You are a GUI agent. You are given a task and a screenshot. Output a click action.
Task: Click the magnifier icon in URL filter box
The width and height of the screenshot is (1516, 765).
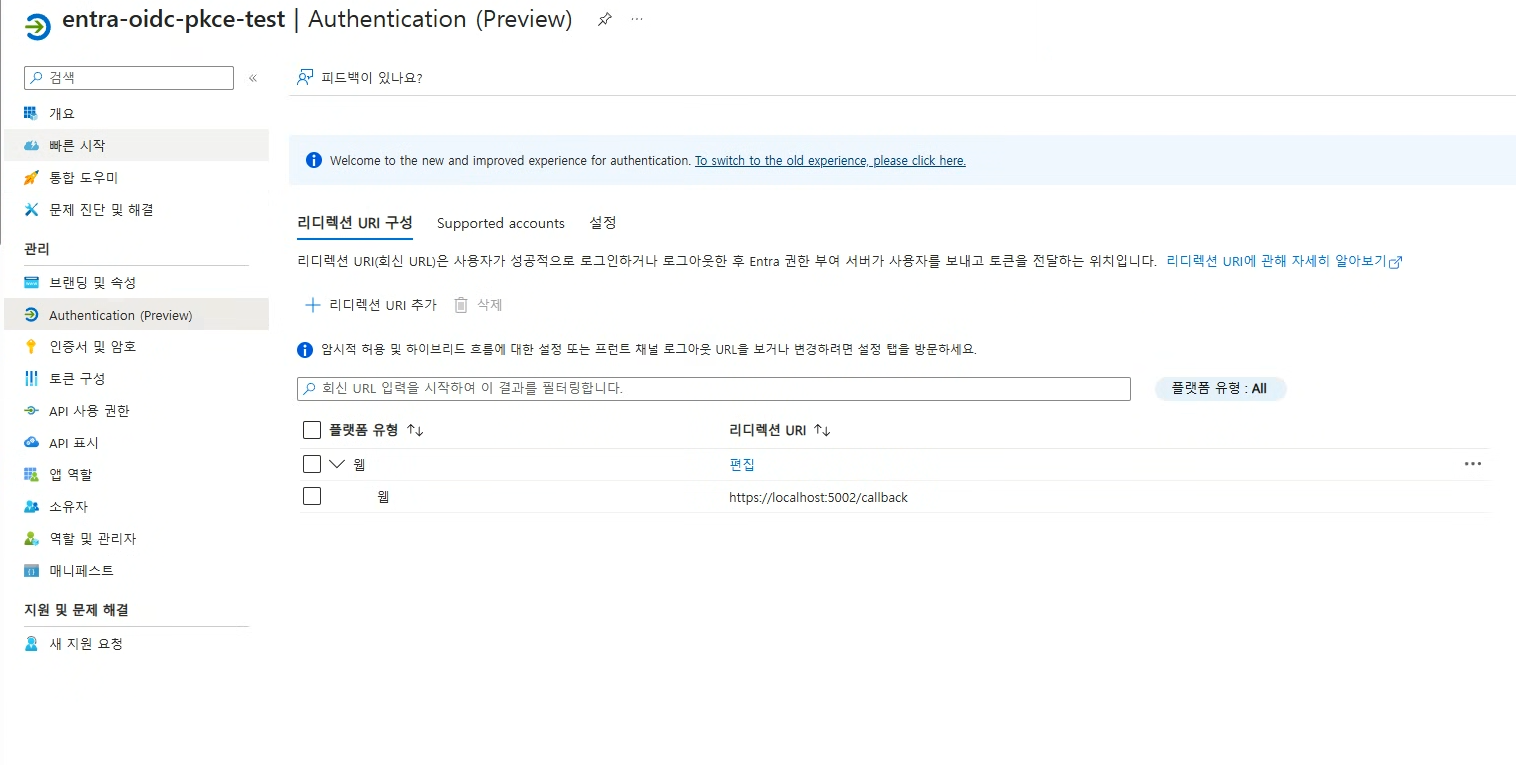click(310, 389)
